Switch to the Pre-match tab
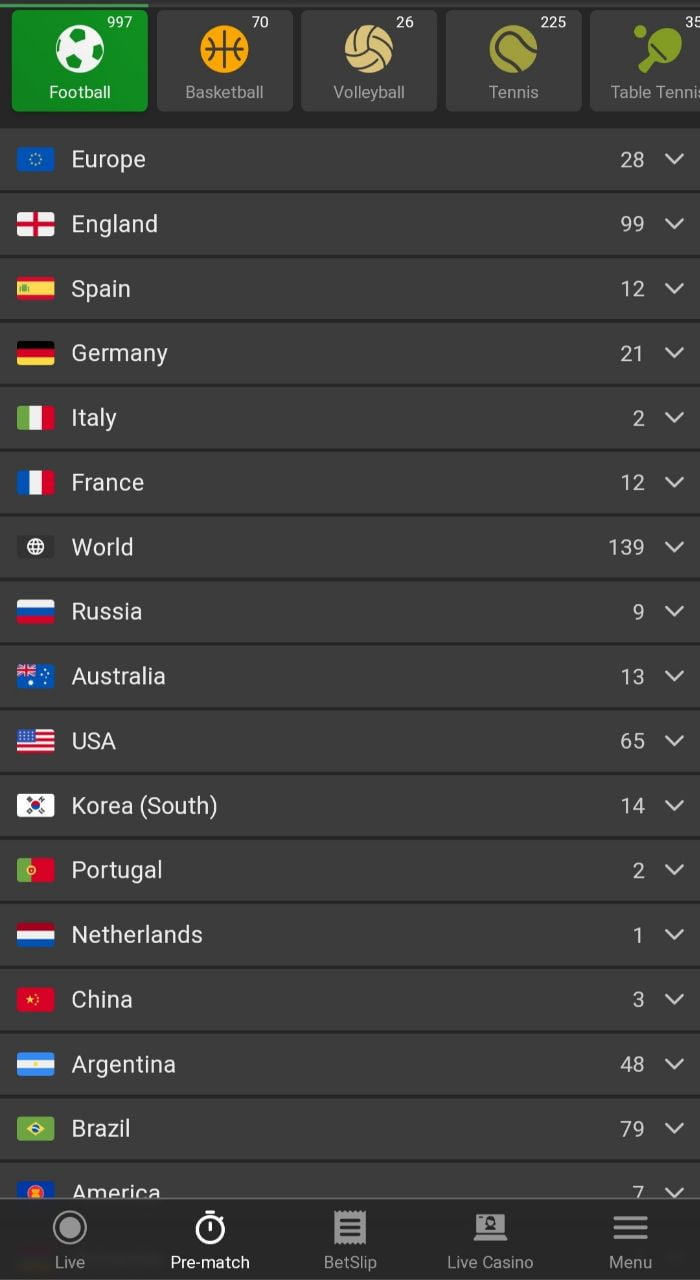The width and height of the screenshot is (700, 1280). click(x=210, y=1240)
